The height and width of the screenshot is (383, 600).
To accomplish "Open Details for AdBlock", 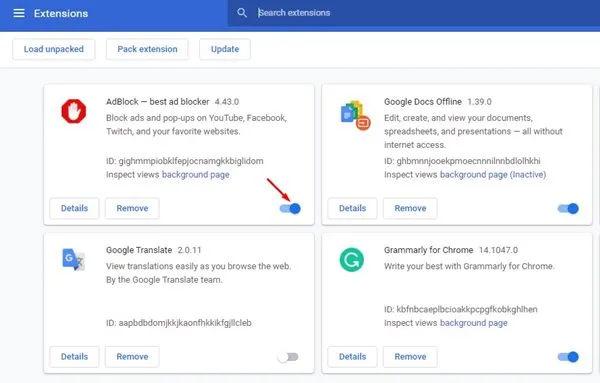I will (74, 209).
